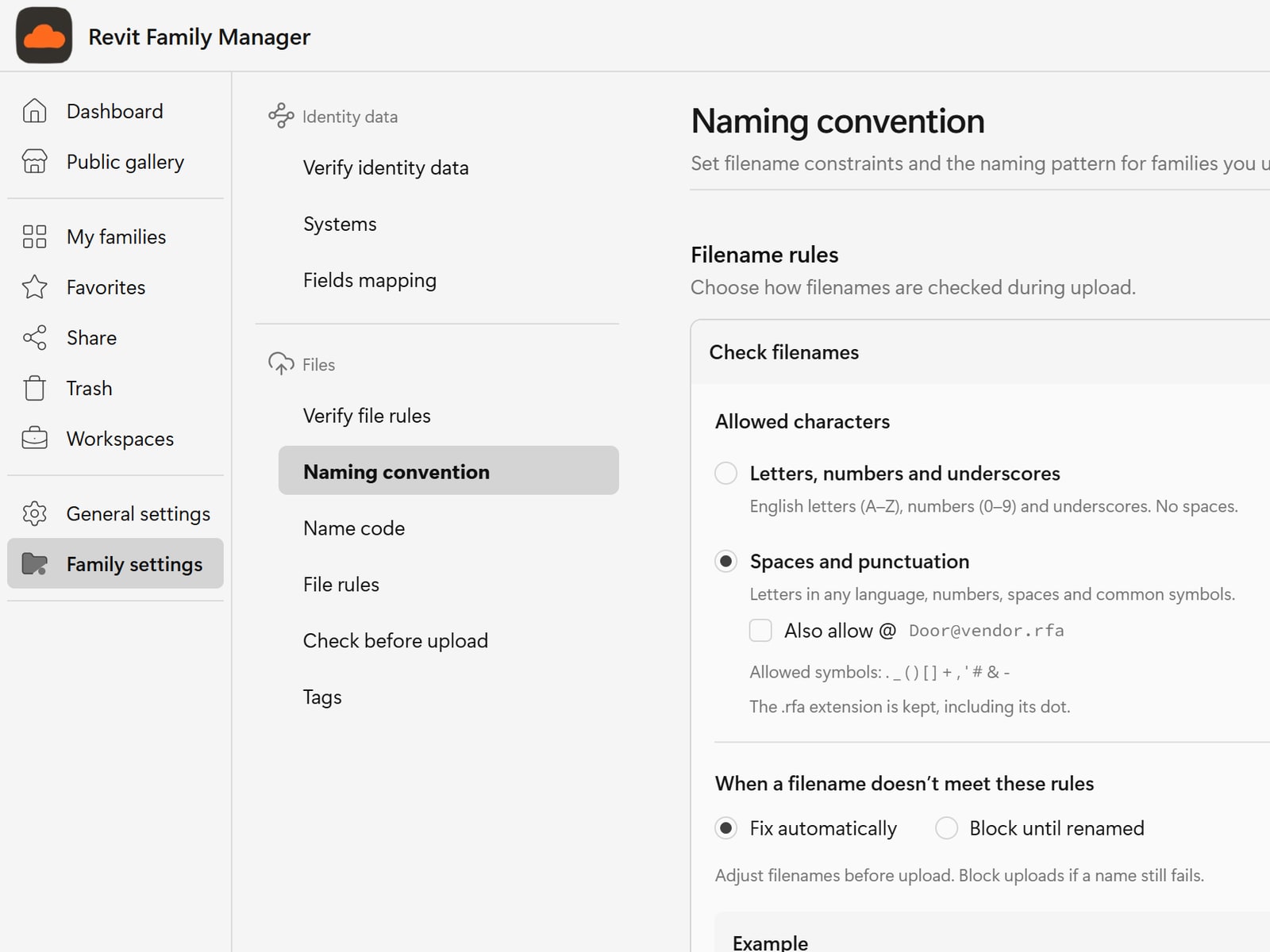Click the orange cloud app logo
This screenshot has height=952, width=1270.
point(44,36)
